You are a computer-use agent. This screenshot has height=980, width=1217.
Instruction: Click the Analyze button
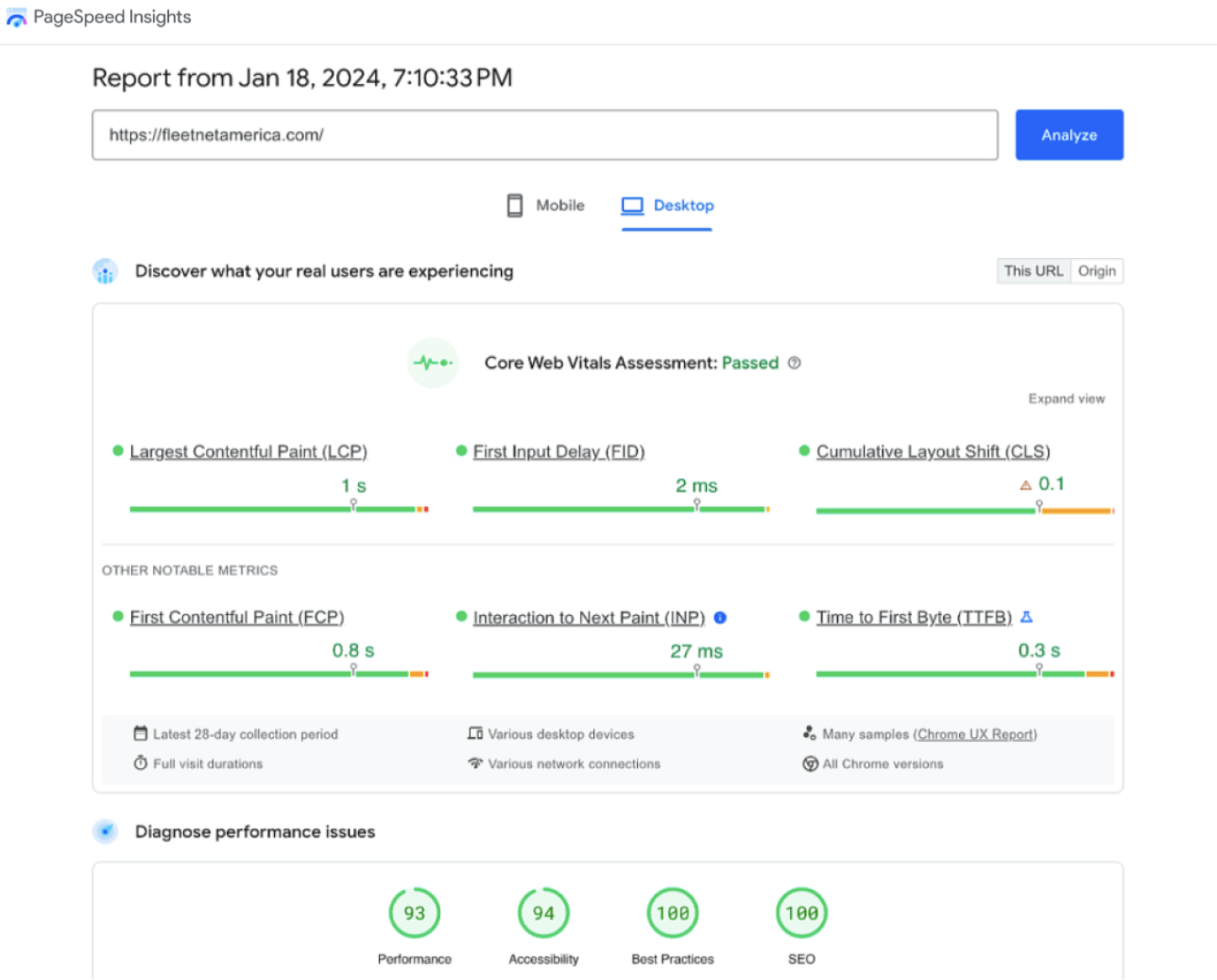[1068, 134]
